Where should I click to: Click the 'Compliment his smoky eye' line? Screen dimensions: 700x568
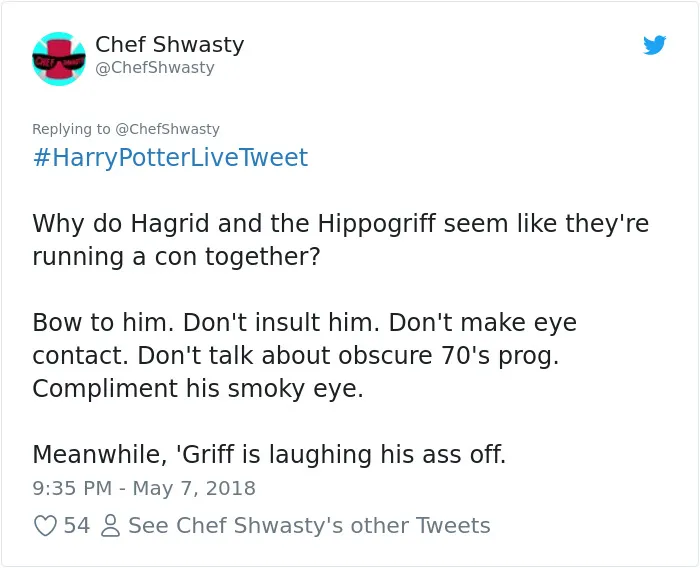tap(198, 388)
